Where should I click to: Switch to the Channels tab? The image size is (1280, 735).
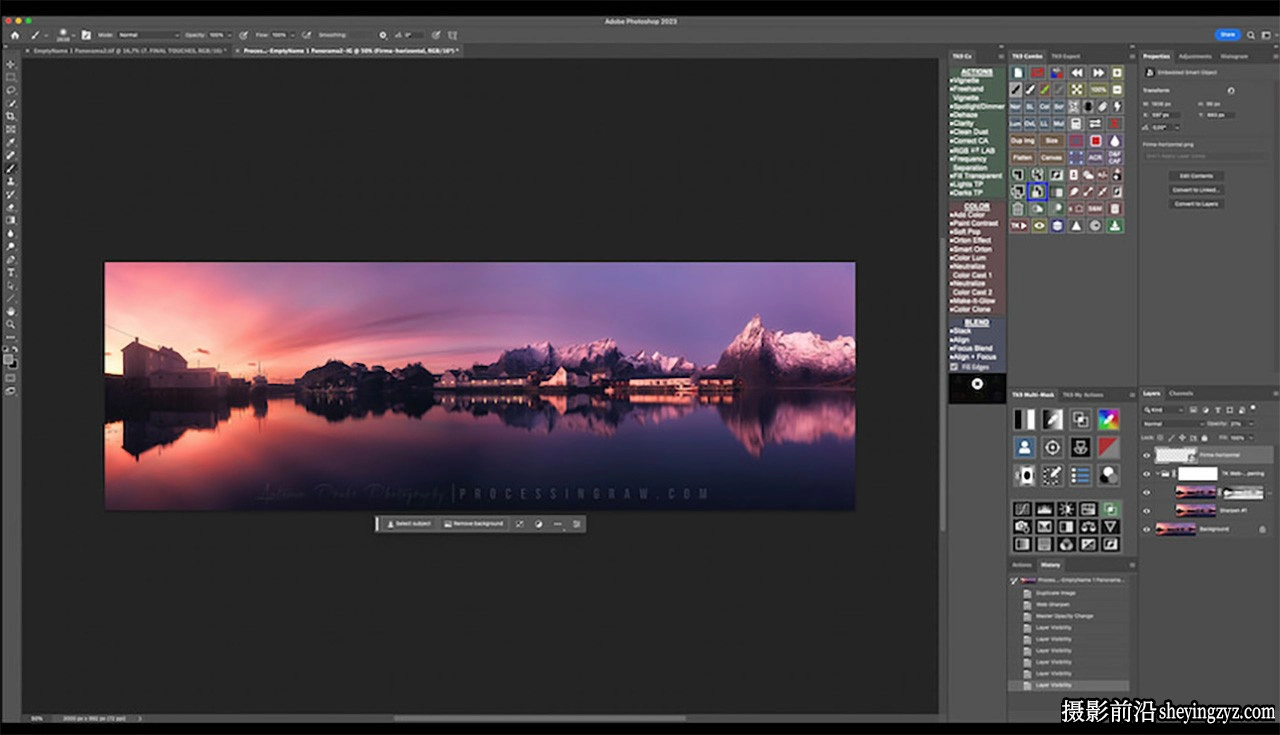[1181, 394]
